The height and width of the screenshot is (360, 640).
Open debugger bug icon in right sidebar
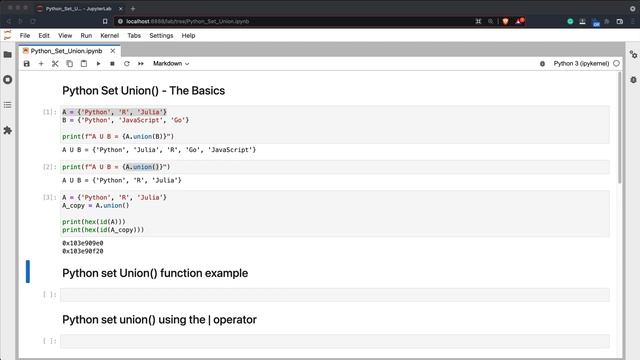click(x=633, y=80)
